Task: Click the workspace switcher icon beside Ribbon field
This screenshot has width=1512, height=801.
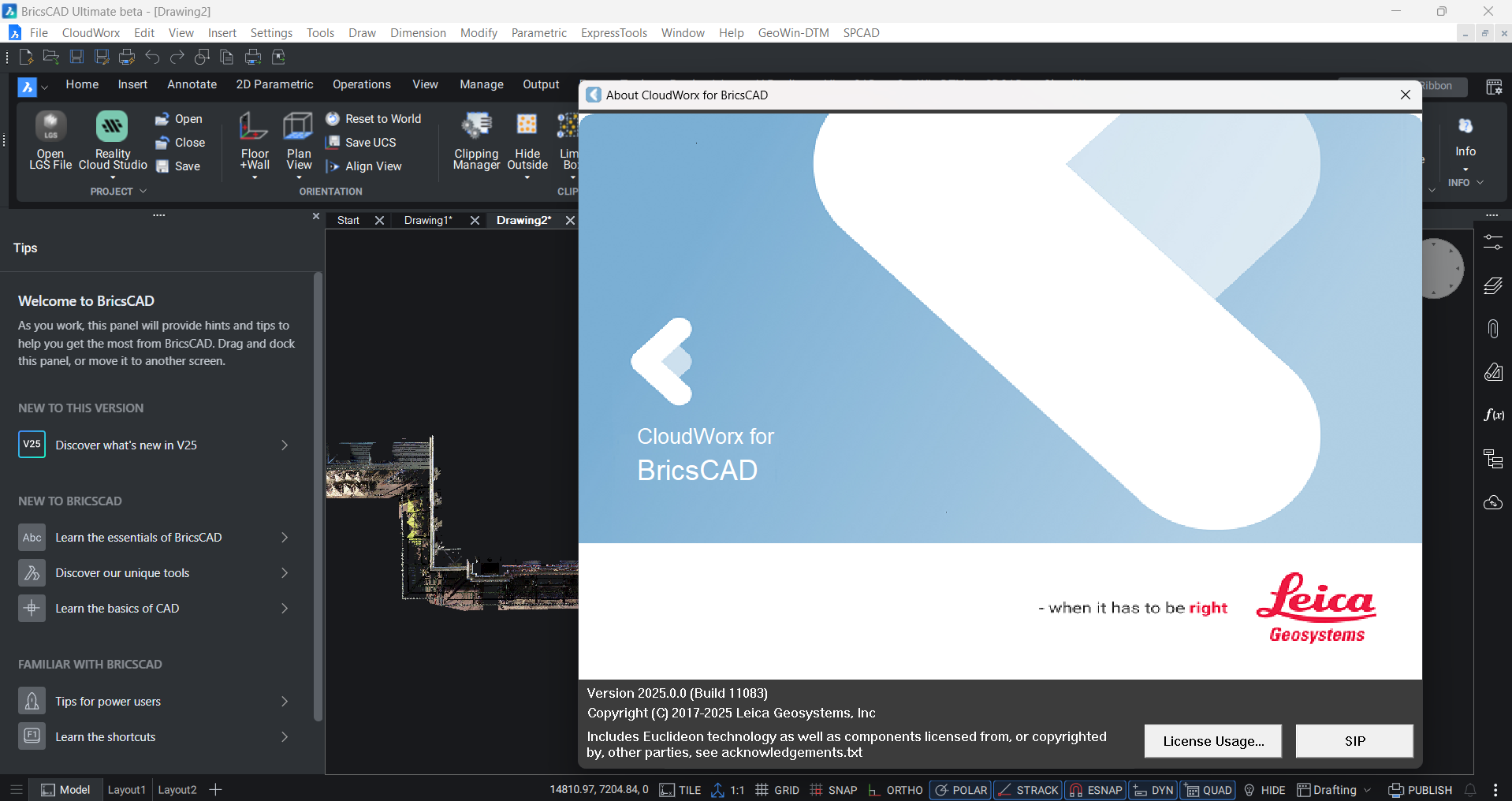Action: click(1494, 87)
